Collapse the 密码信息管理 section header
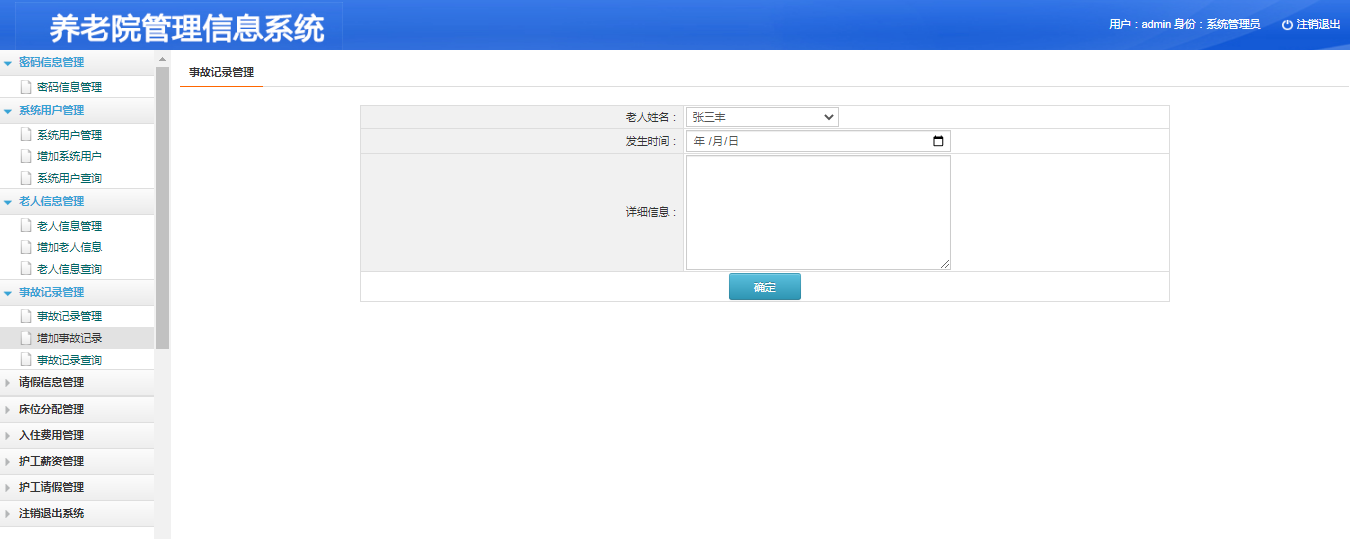The image size is (1350, 539). (77, 62)
